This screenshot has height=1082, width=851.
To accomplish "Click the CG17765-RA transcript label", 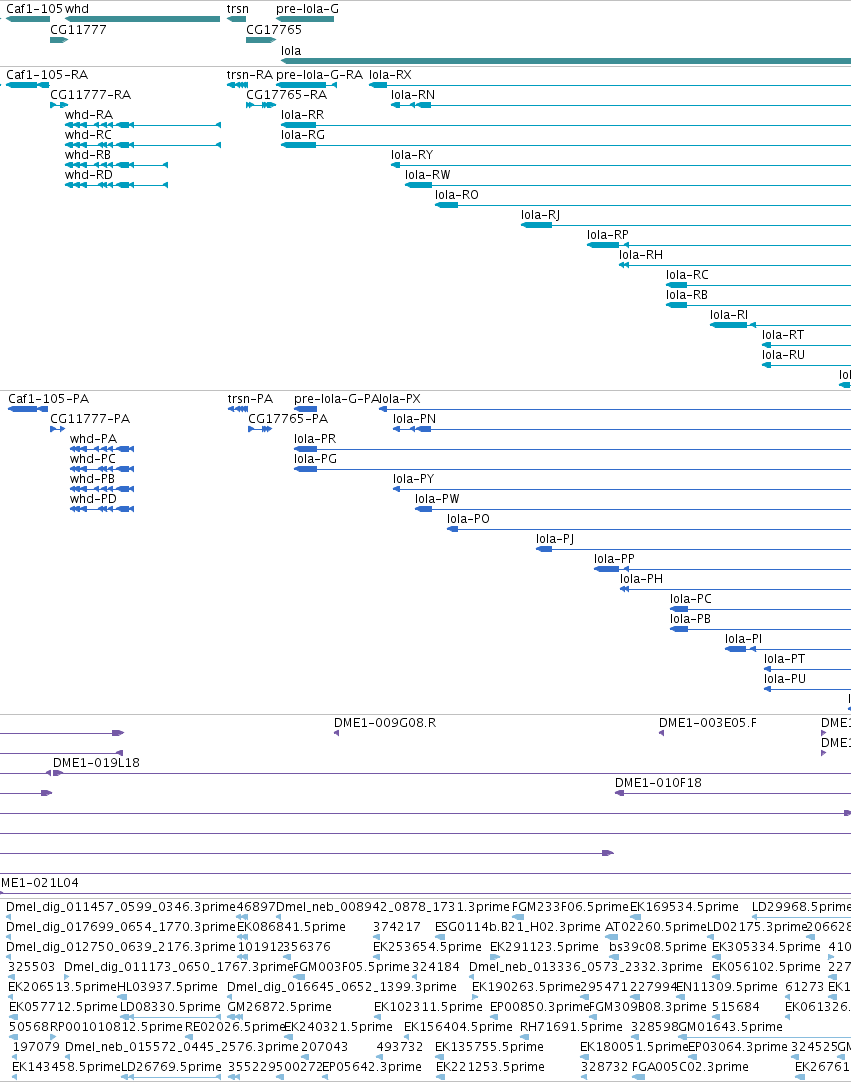I will click(x=286, y=95).
